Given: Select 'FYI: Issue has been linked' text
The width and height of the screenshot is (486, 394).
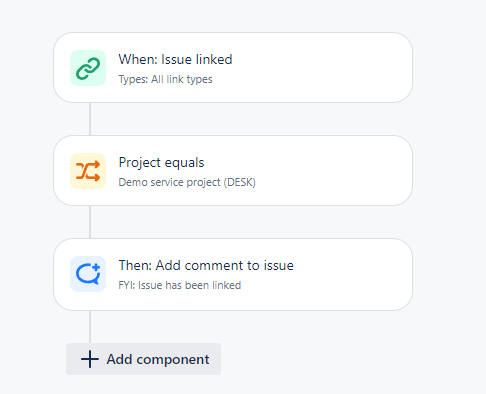Looking at the screenshot, I should [x=180, y=285].
